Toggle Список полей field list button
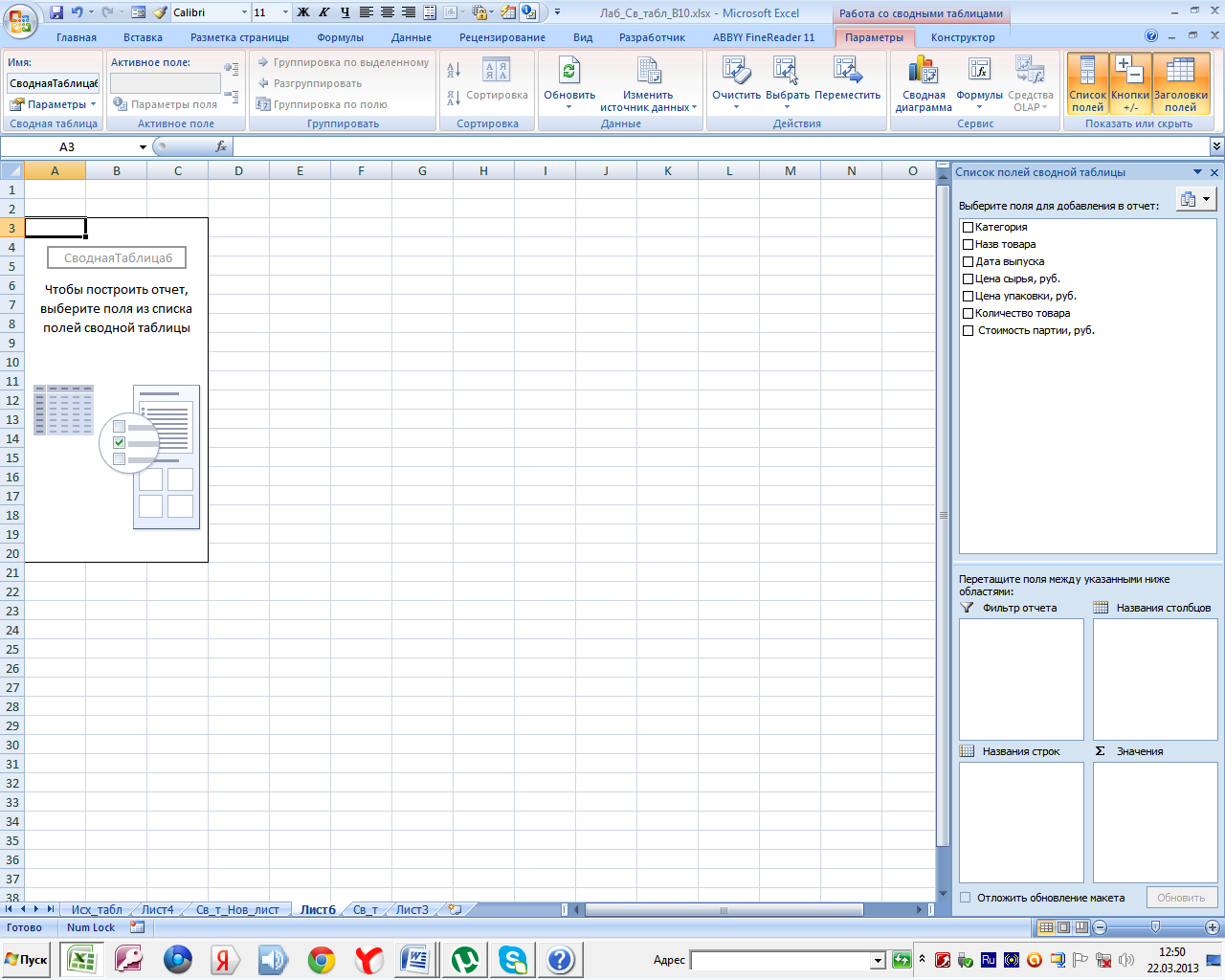 tap(1087, 83)
